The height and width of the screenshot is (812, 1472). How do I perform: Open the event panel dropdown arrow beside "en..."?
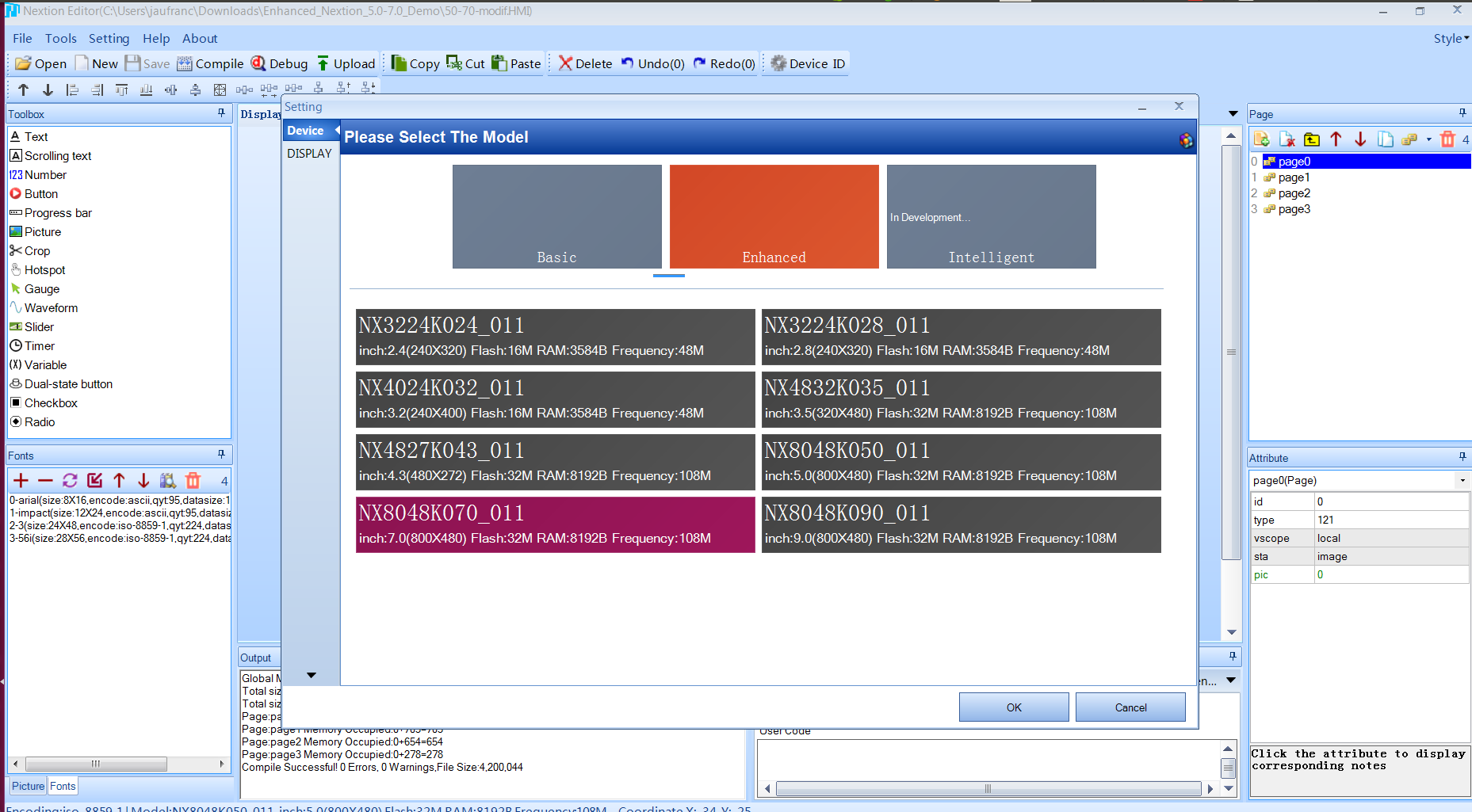pyautogui.click(x=1231, y=680)
